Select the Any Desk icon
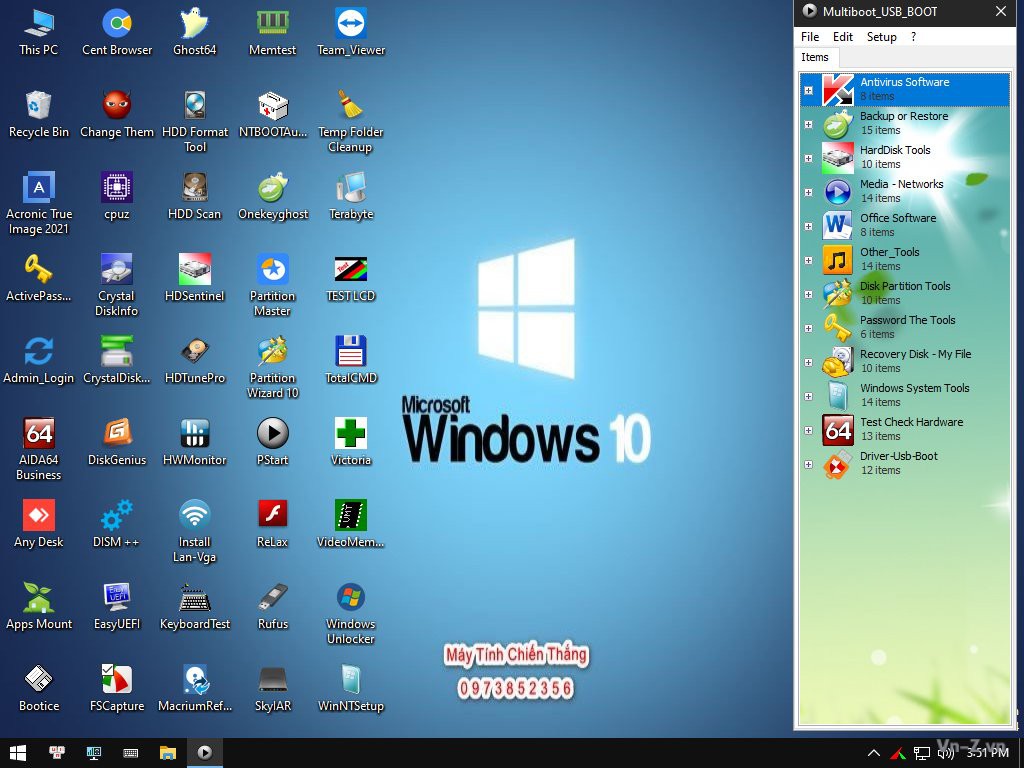This screenshot has width=1024, height=768. coord(39,523)
